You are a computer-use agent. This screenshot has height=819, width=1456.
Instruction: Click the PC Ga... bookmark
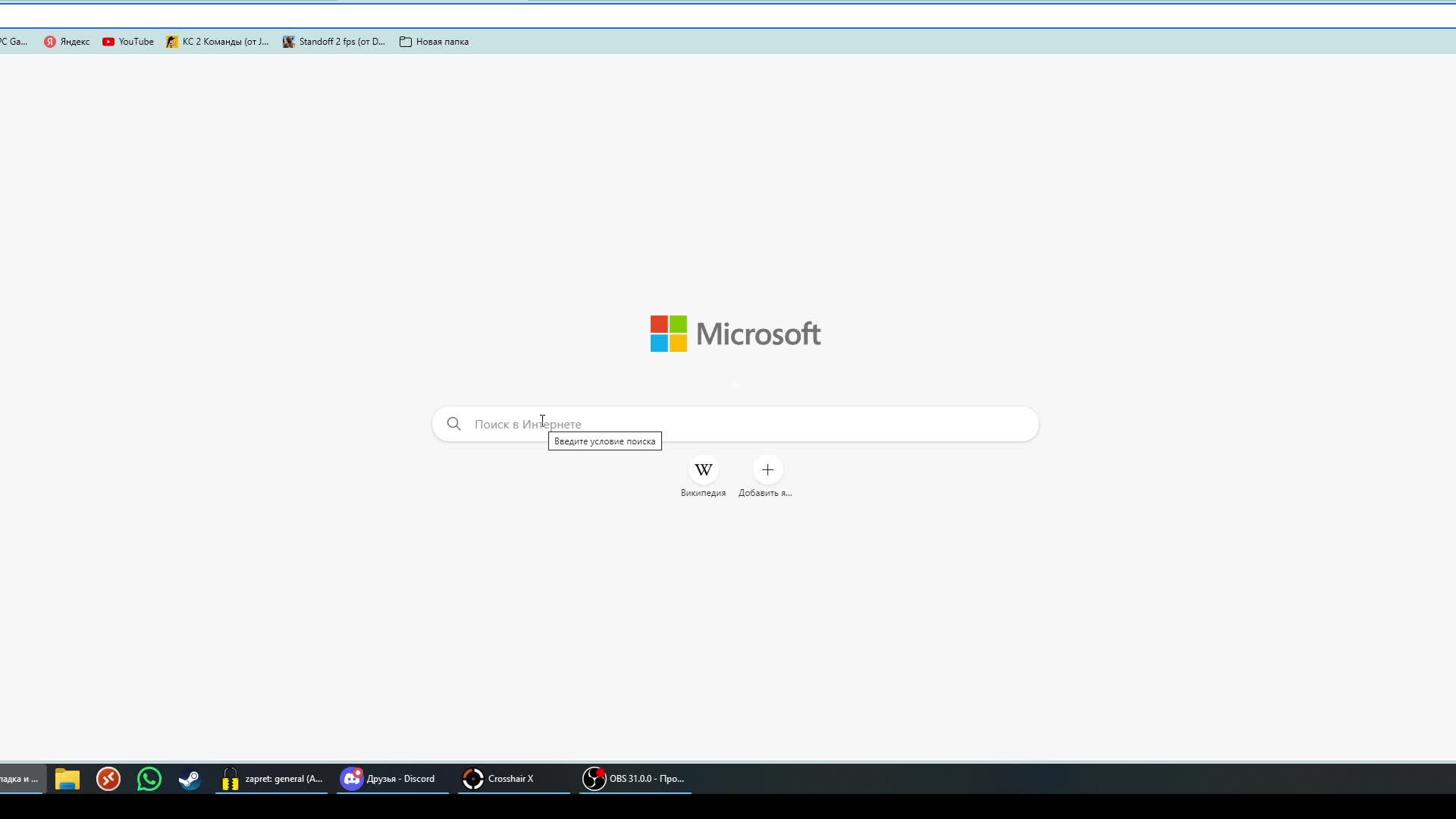click(13, 42)
